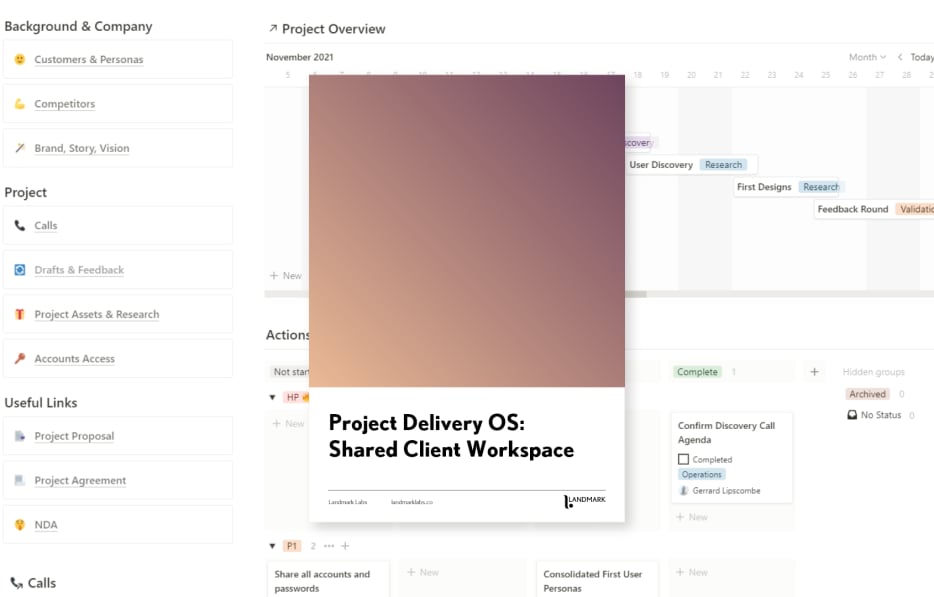Click the NDA key icon
Screen dimensions: 934x597
tap(20, 524)
